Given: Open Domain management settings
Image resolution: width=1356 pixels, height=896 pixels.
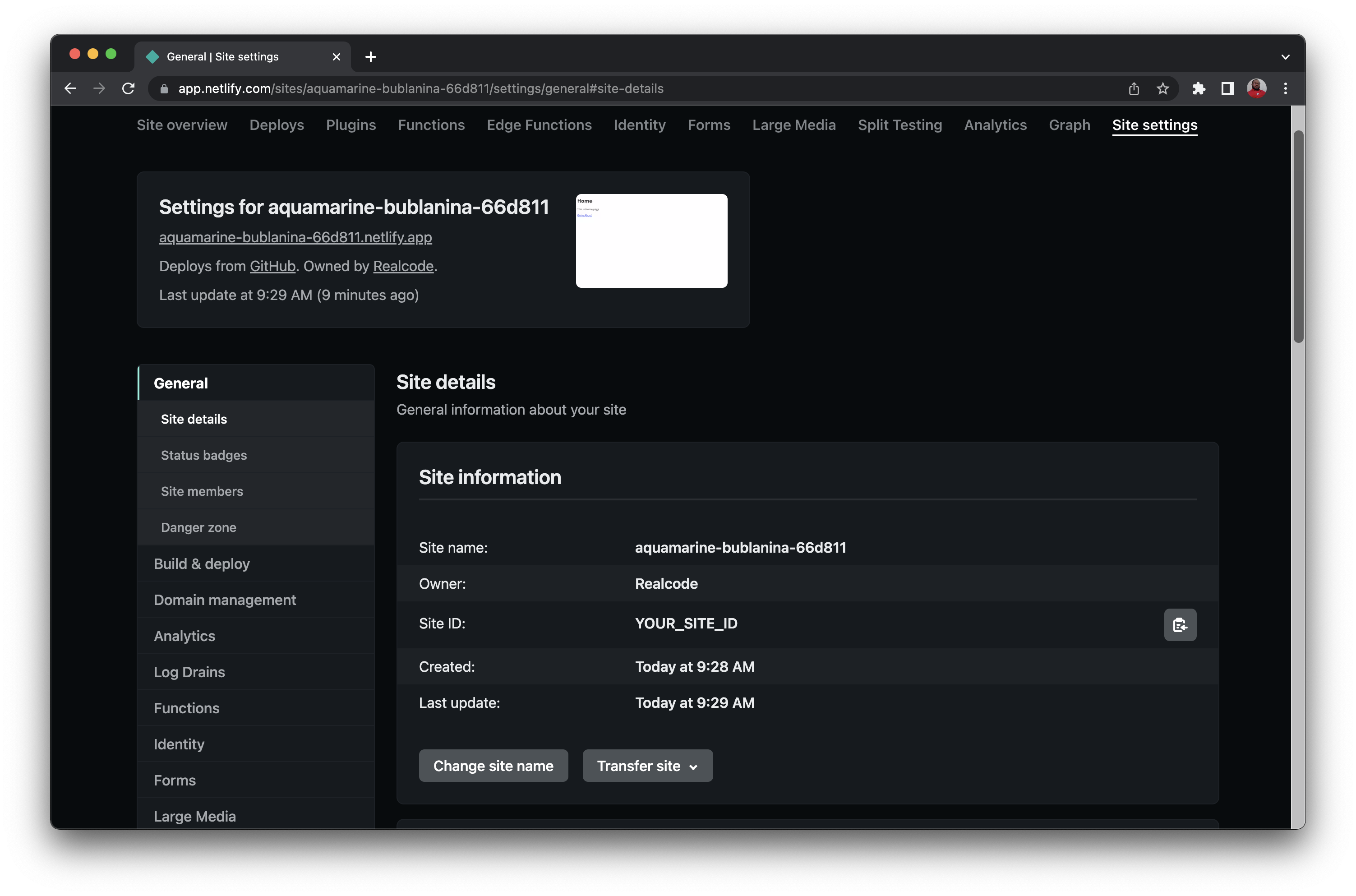Looking at the screenshot, I should click(225, 600).
